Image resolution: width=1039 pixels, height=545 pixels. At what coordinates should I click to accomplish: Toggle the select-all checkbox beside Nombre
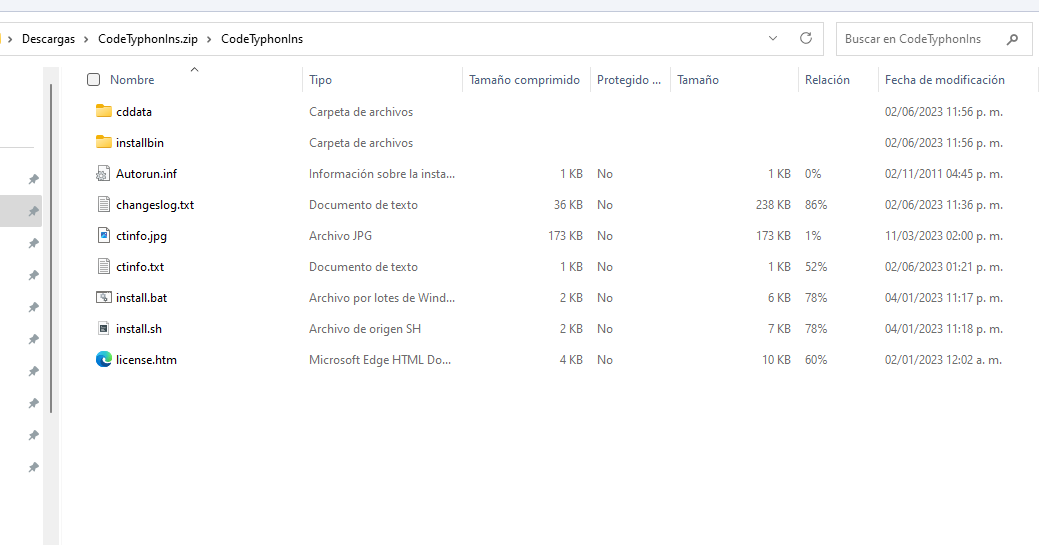click(x=94, y=80)
